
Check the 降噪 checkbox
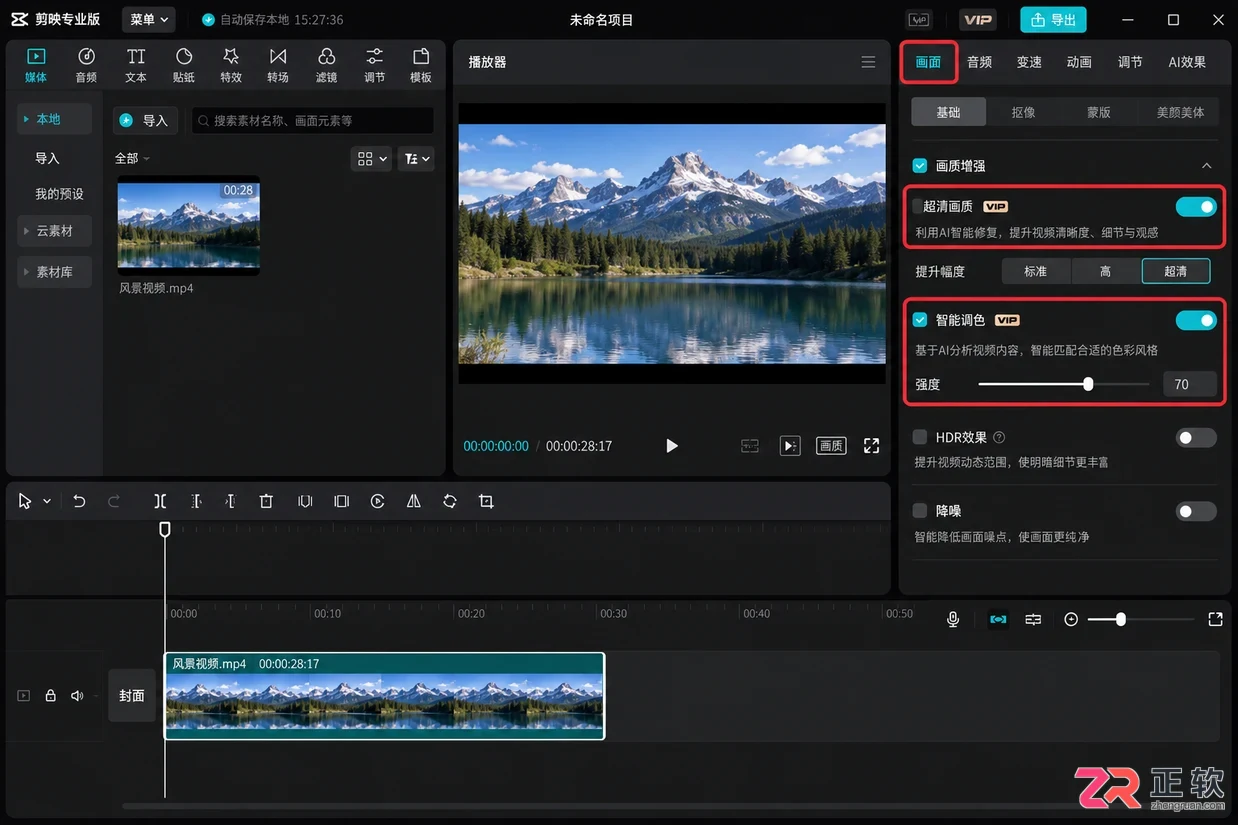(x=920, y=511)
